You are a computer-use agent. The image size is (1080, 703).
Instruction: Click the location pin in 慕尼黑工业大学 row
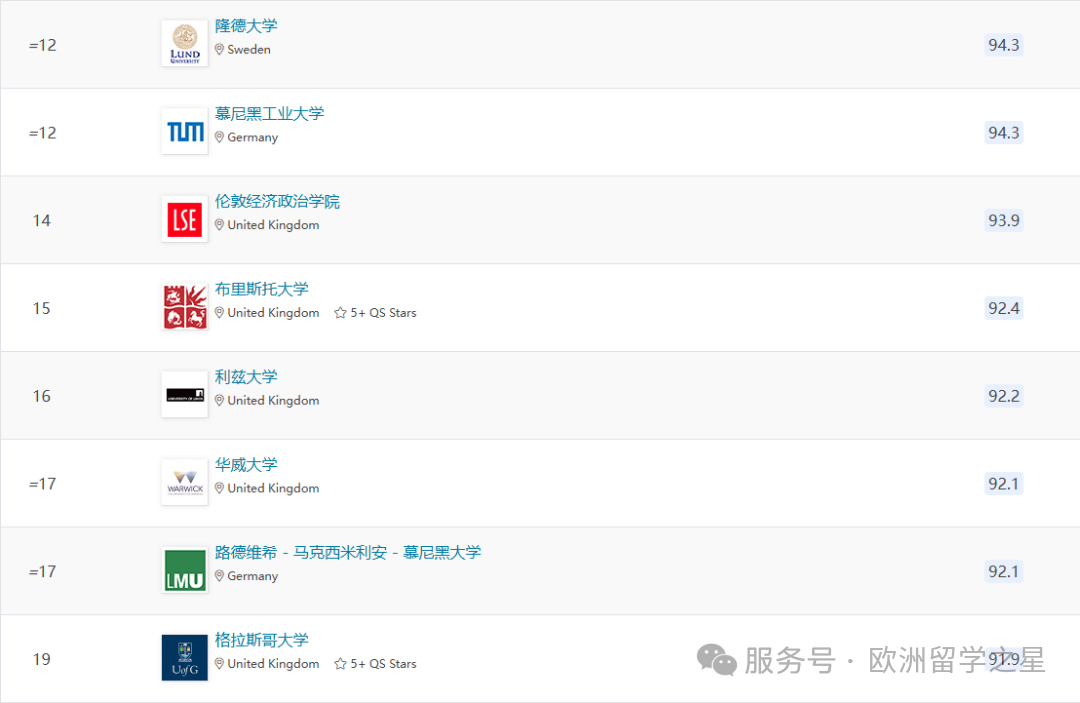[219, 137]
